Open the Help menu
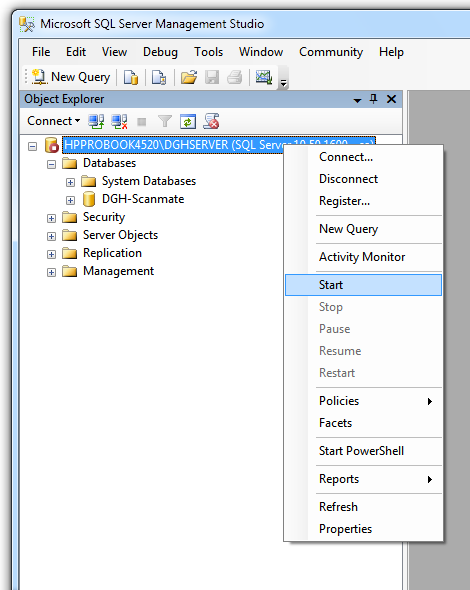470x590 pixels. click(x=391, y=52)
